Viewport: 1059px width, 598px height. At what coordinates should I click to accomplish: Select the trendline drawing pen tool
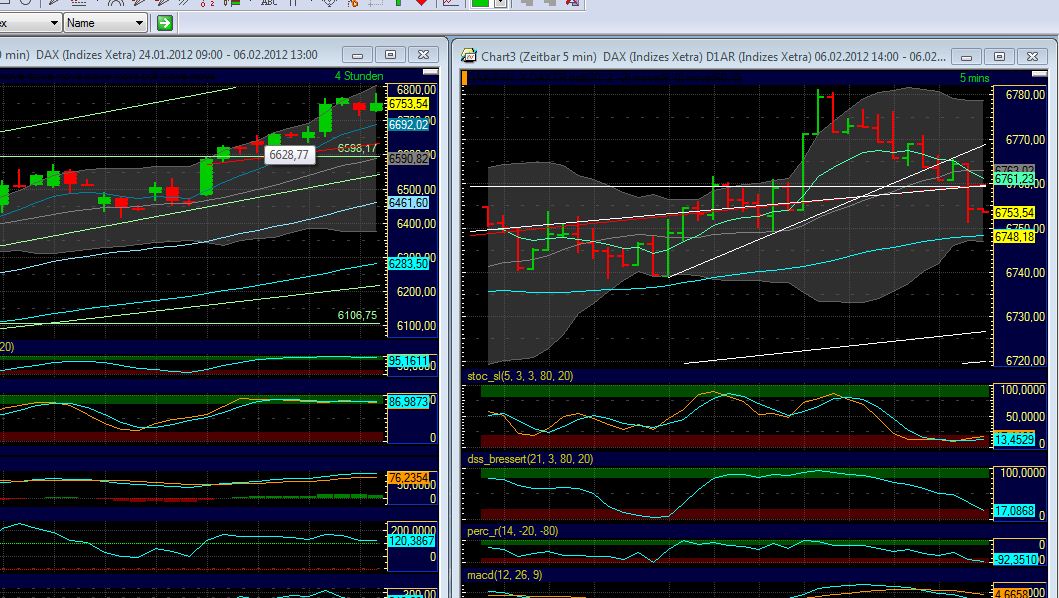pyautogui.click(x=52, y=4)
